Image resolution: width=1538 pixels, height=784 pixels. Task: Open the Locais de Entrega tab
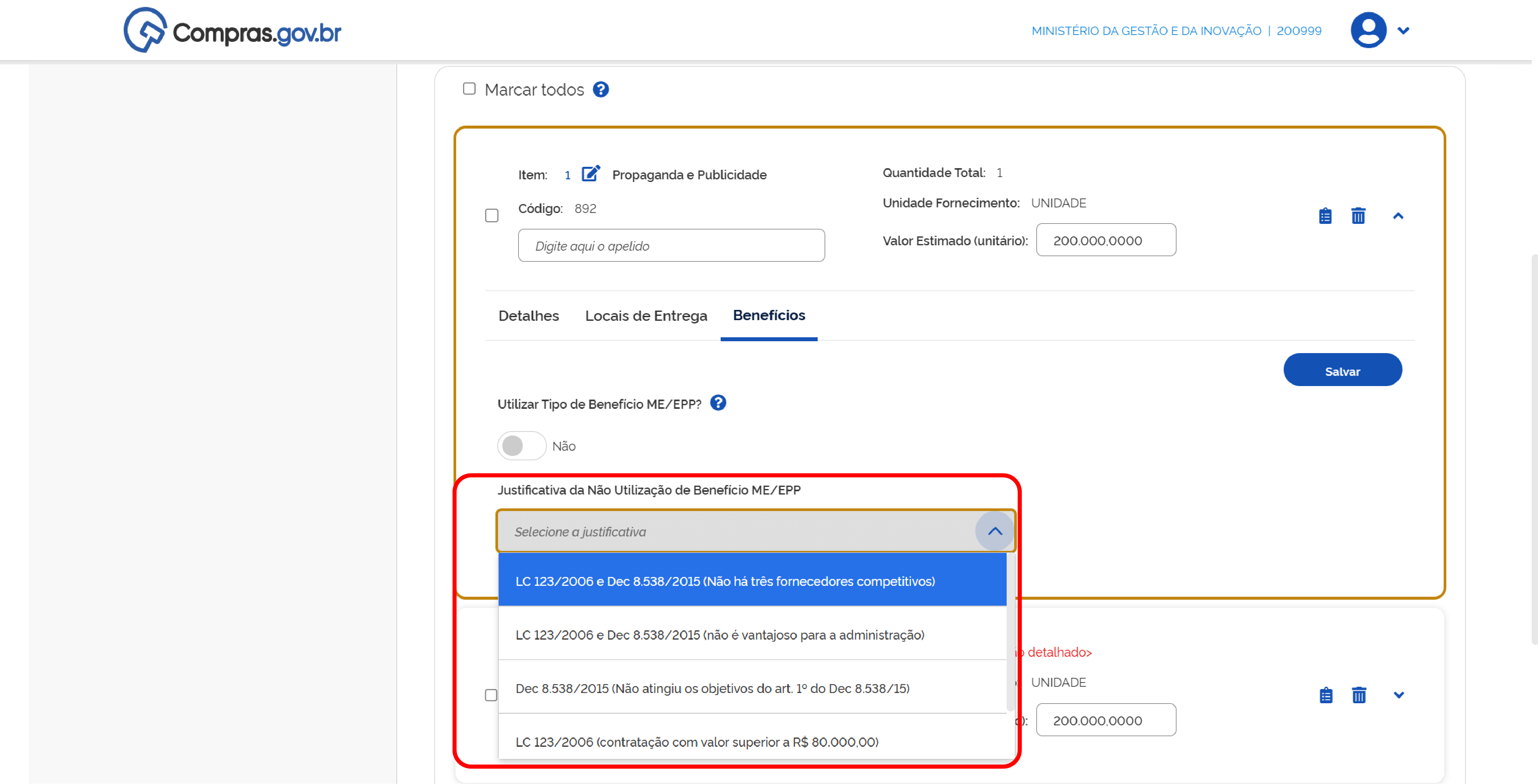(x=646, y=316)
